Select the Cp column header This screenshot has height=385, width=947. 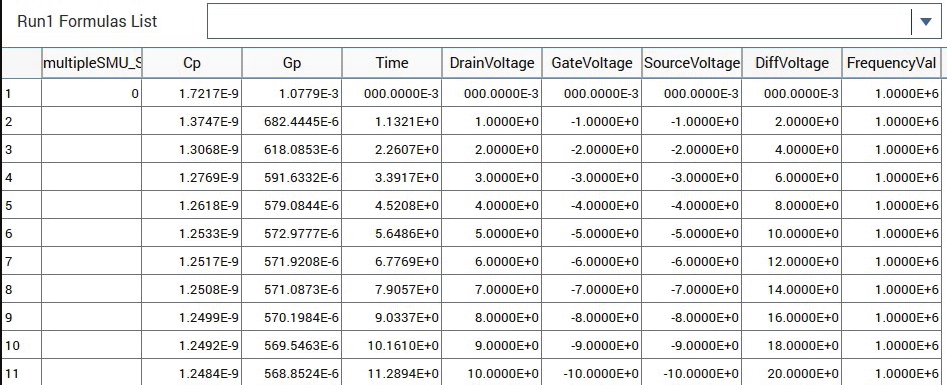(x=192, y=63)
